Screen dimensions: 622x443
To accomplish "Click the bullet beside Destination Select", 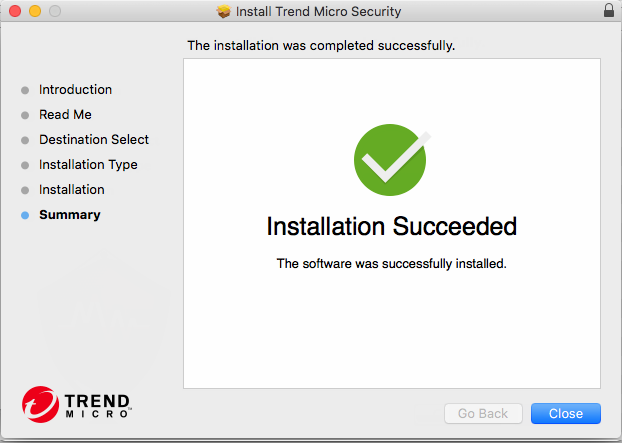I will pyautogui.click(x=25, y=140).
